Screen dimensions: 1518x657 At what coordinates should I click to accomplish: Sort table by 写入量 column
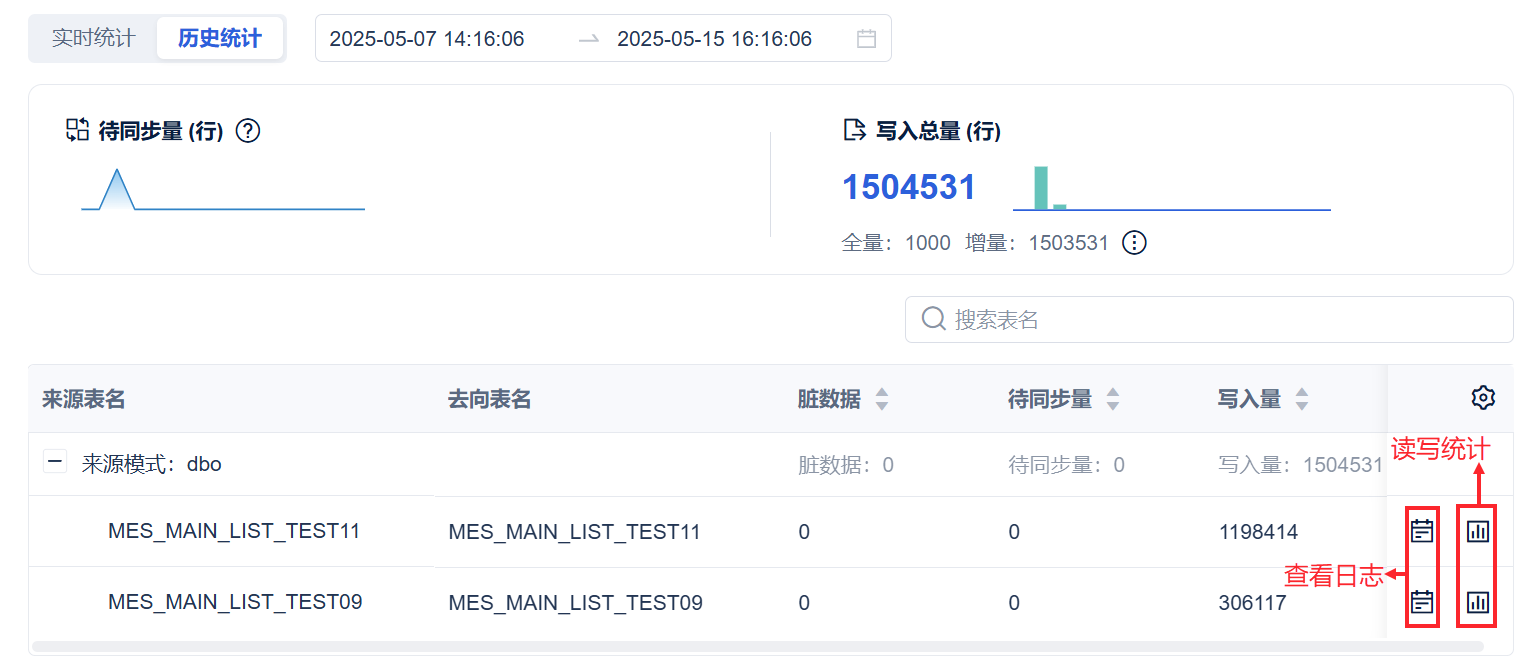point(1301,399)
